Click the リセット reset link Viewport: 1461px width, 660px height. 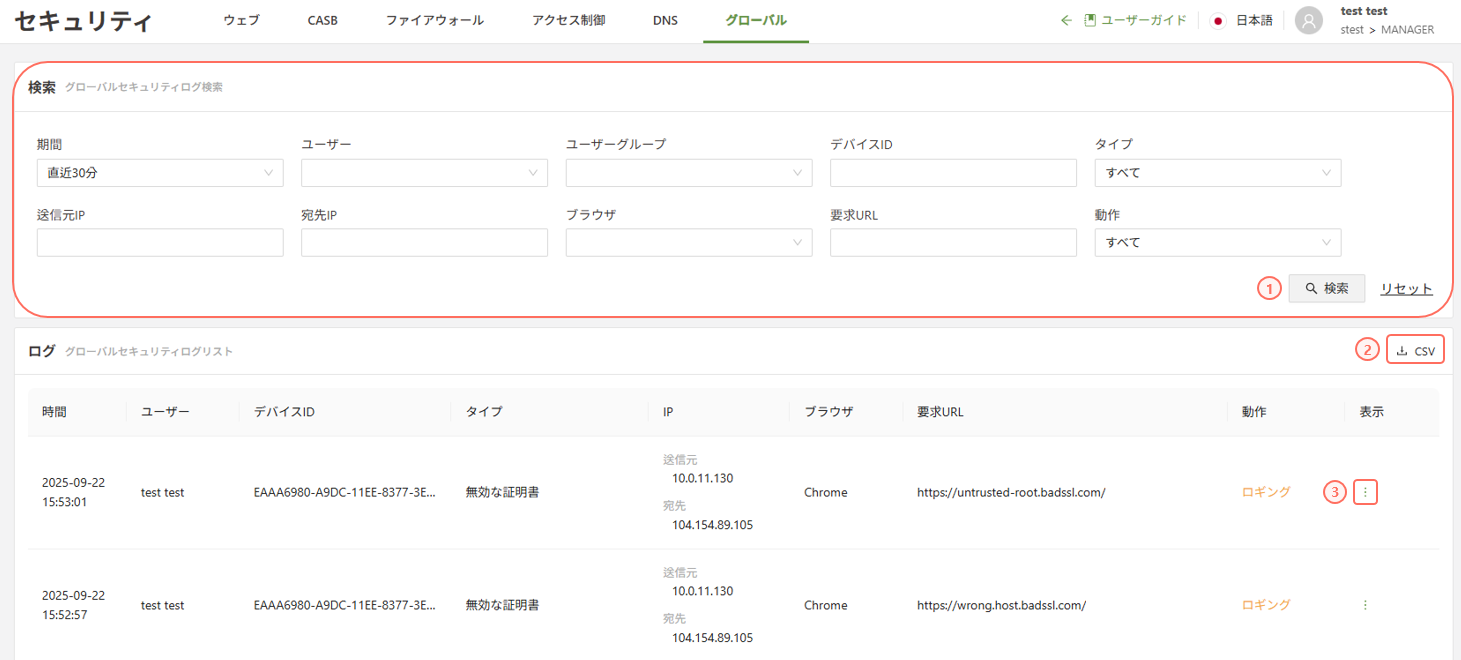click(1406, 289)
